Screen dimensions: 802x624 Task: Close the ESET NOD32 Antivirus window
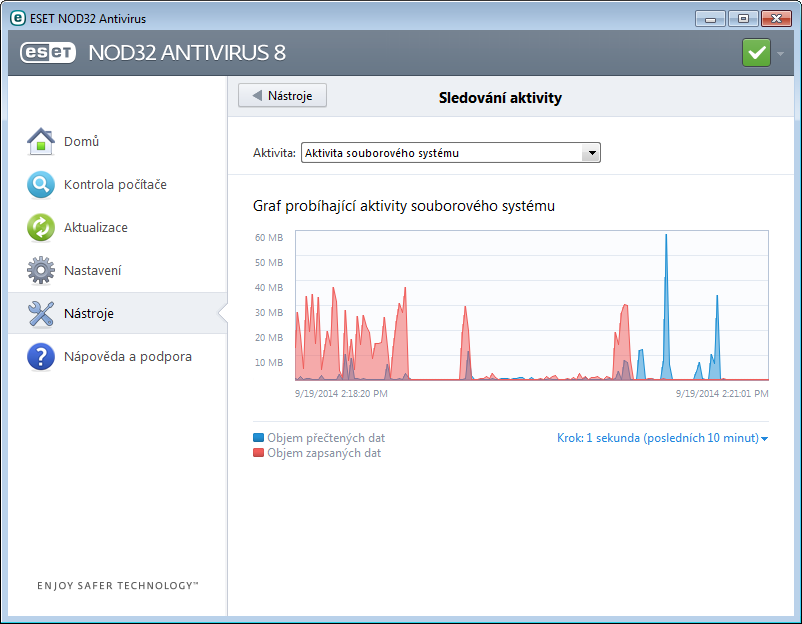point(776,19)
